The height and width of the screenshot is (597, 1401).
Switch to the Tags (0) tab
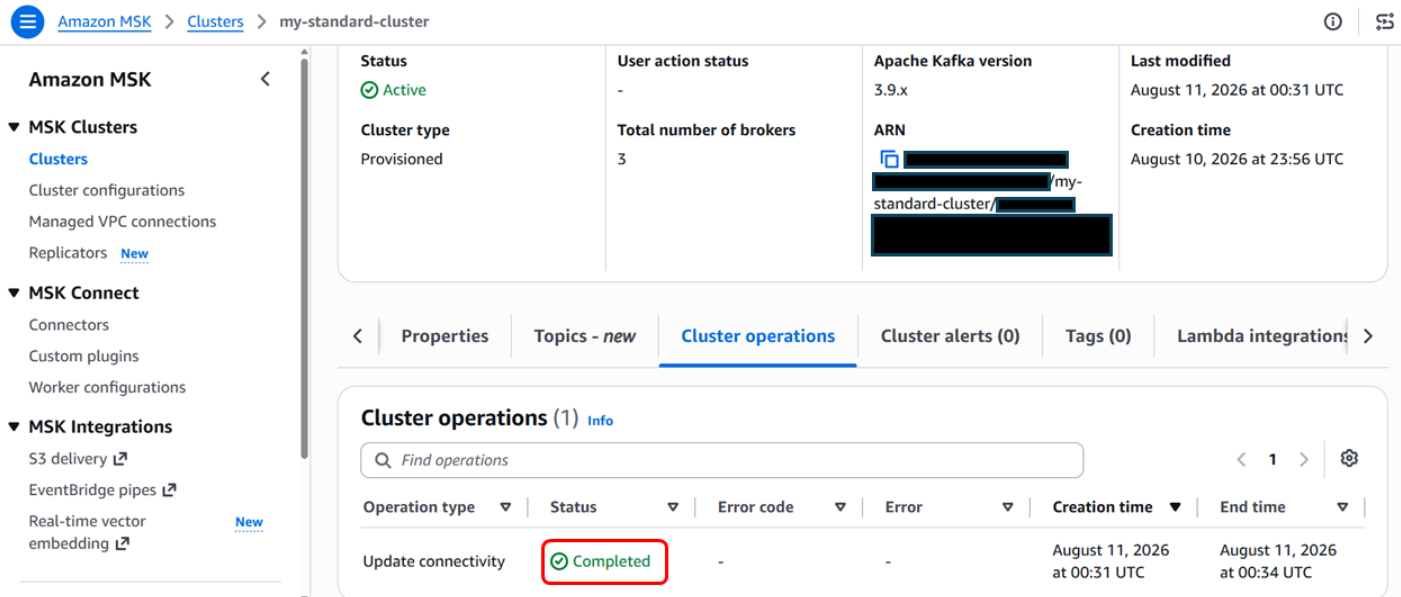click(x=1098, y=336)
